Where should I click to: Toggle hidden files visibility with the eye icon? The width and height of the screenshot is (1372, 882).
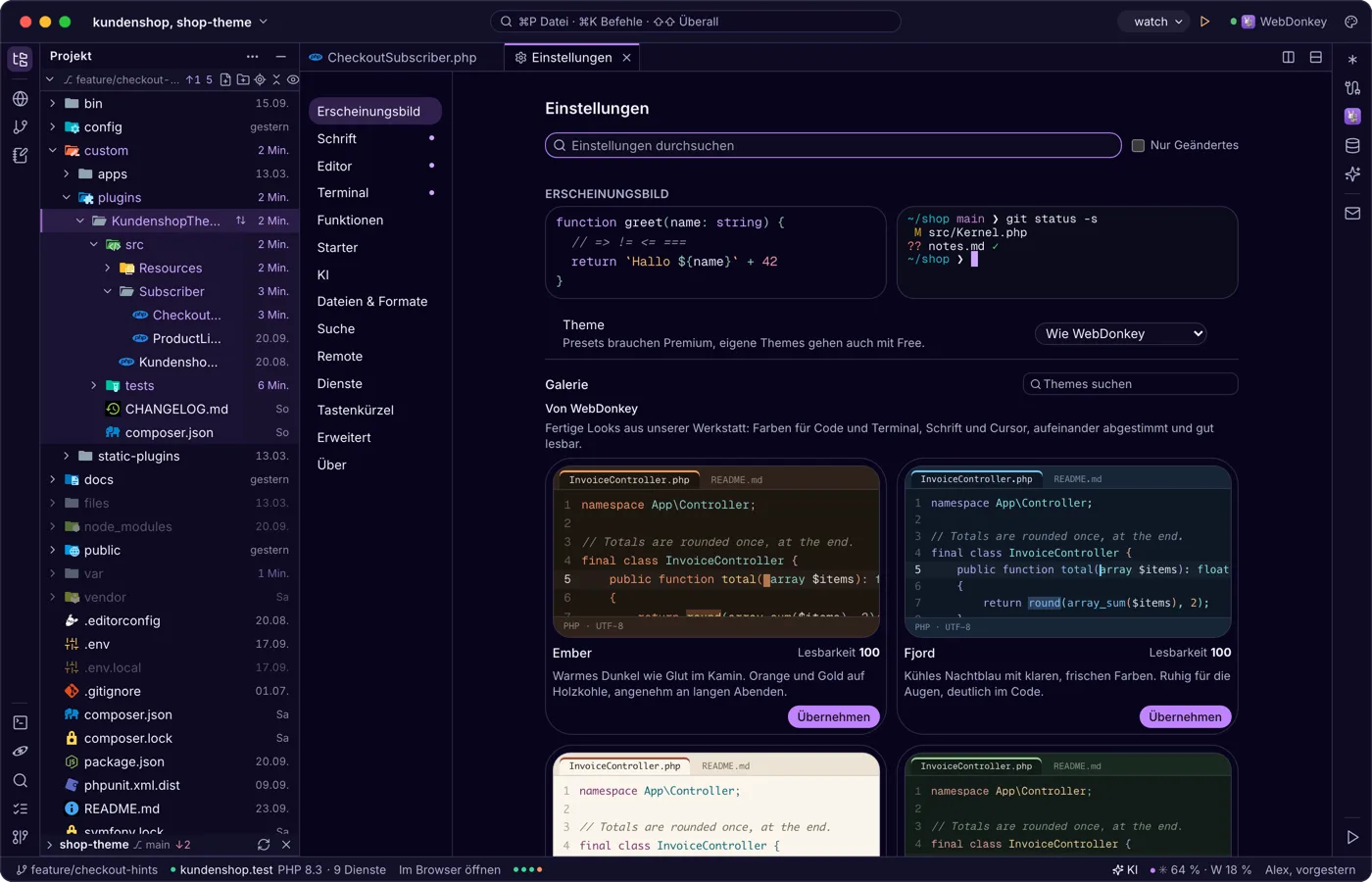tap(292, 79)
